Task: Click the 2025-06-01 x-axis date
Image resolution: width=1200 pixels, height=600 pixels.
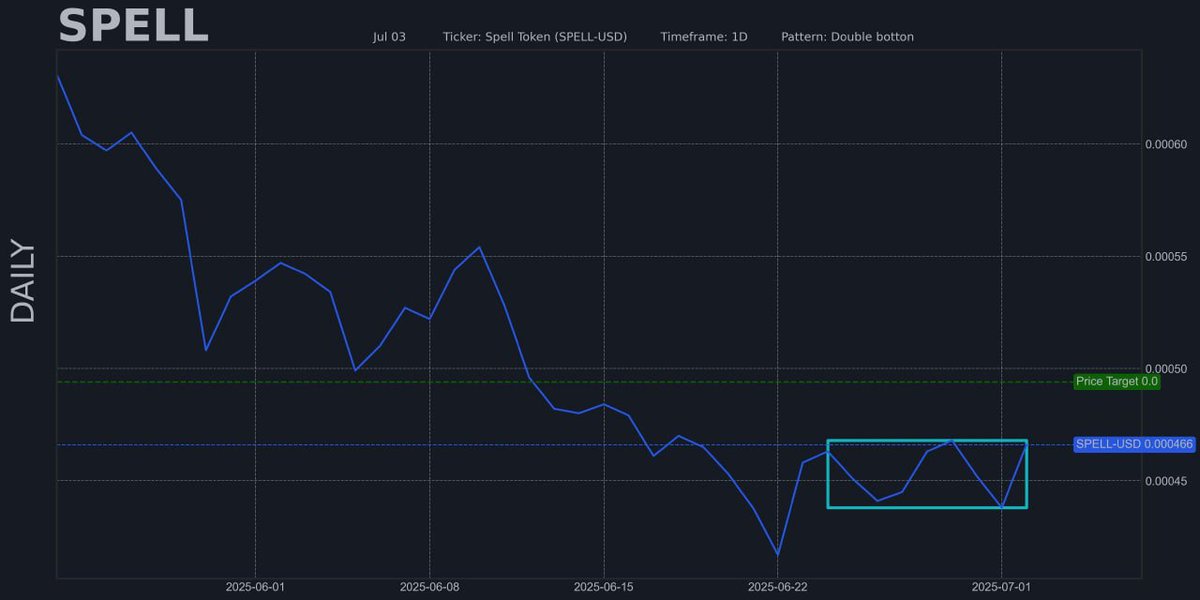Action: click(x=255, y=587)
